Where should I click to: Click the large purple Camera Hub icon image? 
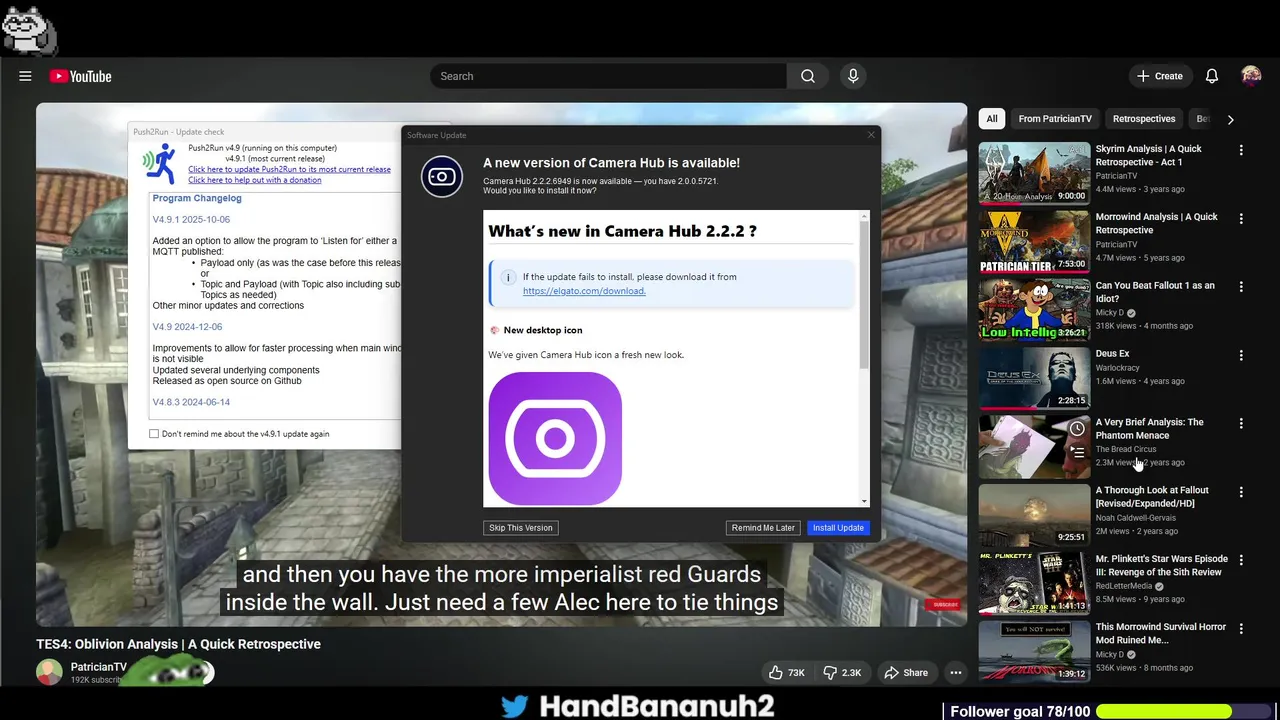pos(555,438)
